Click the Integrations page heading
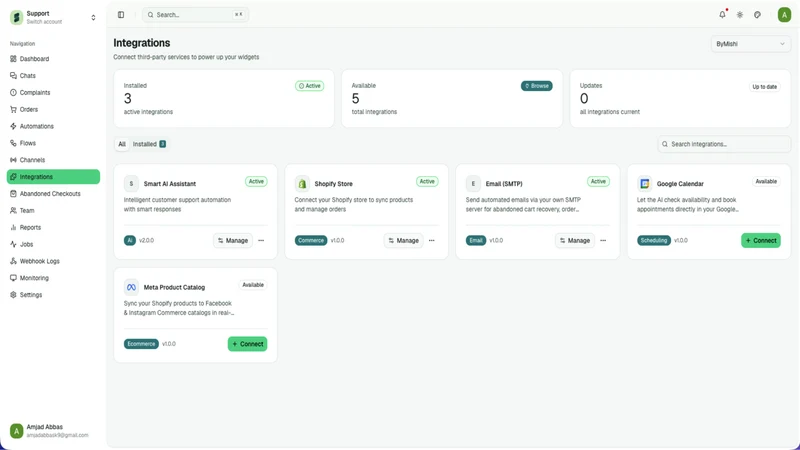Viewport: 800px width, 450px height. (142, 43)
